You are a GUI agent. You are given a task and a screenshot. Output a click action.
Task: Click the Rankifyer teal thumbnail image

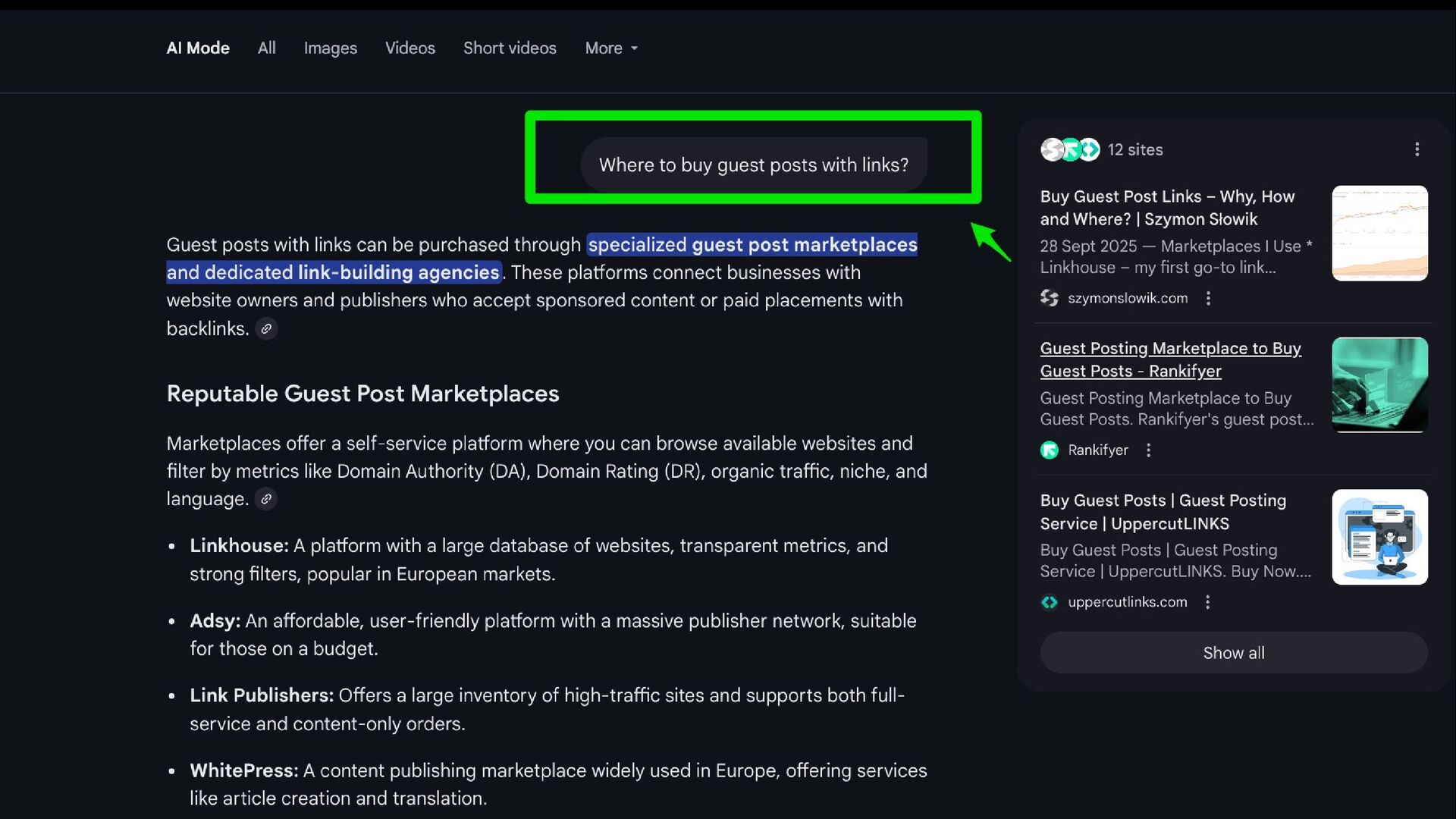tap(1379, 385)
